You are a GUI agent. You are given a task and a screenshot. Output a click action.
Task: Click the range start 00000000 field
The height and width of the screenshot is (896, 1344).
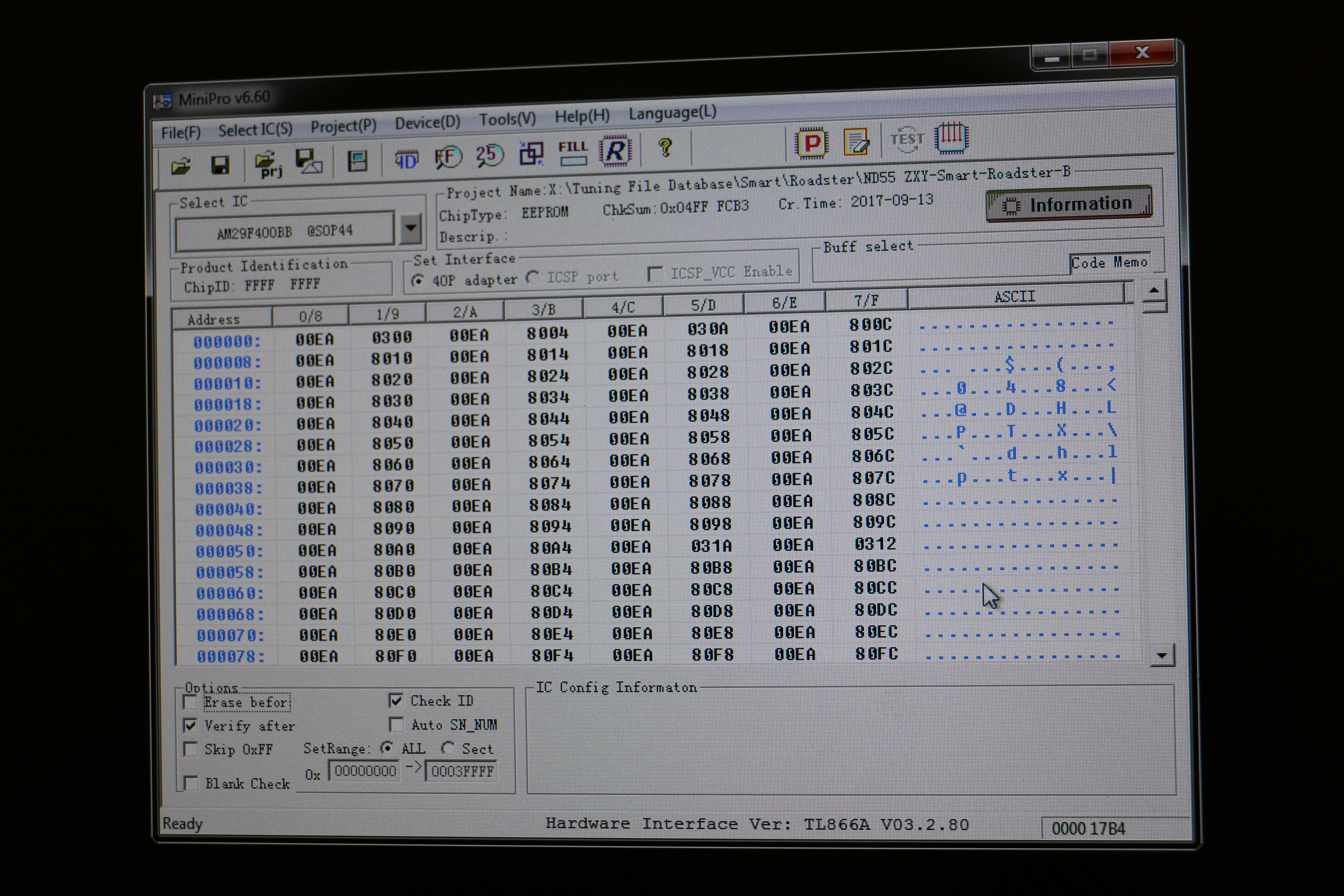coord(364,771)
